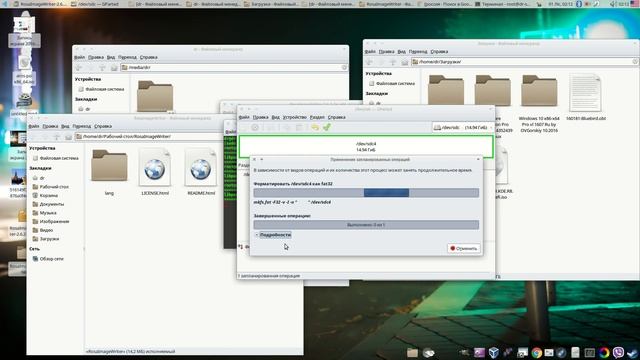Click the volume icon in the top panel
The image size is (640, 360).
tap(612, 4)
